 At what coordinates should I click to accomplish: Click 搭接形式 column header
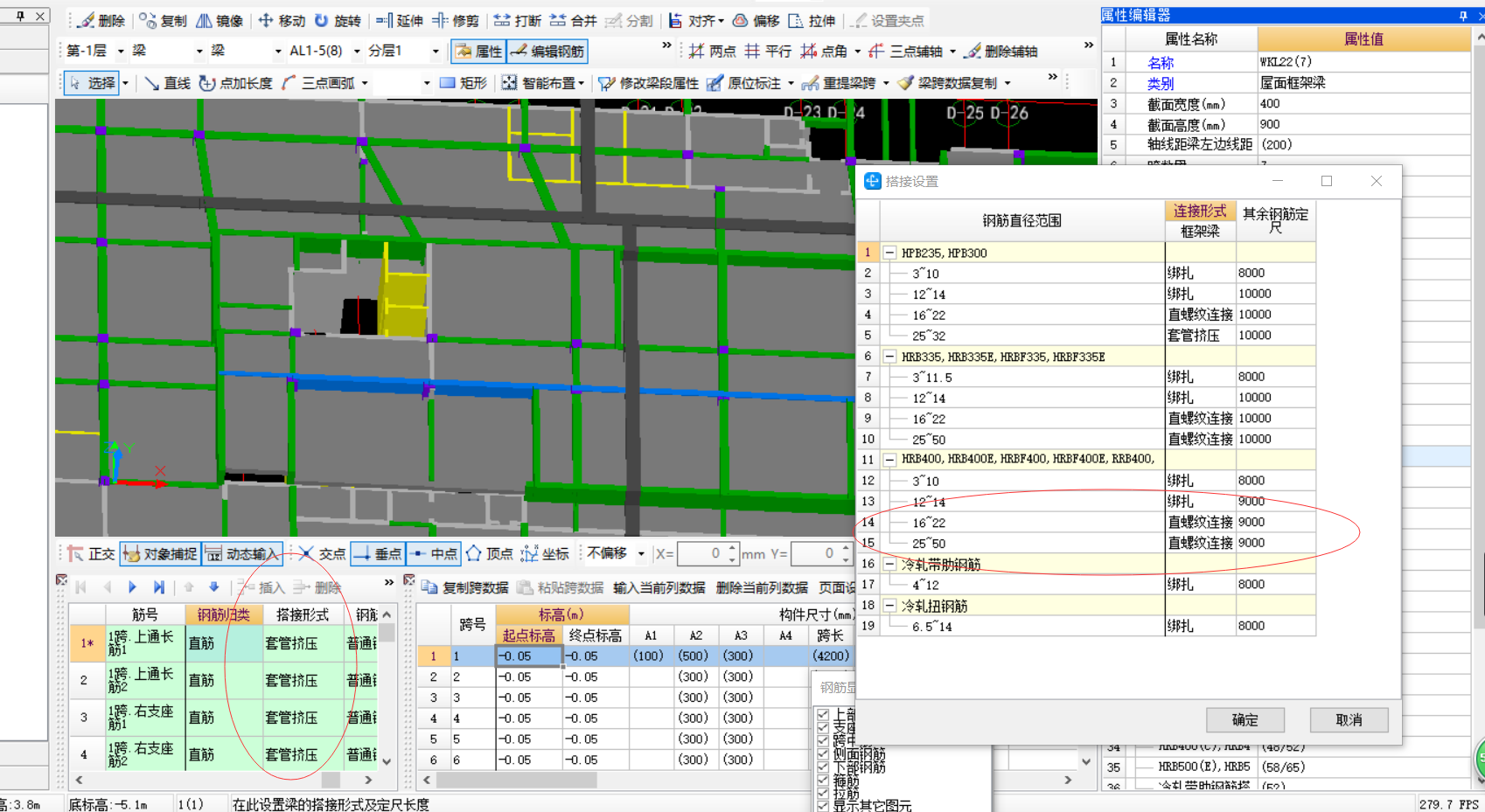point(303,614)
